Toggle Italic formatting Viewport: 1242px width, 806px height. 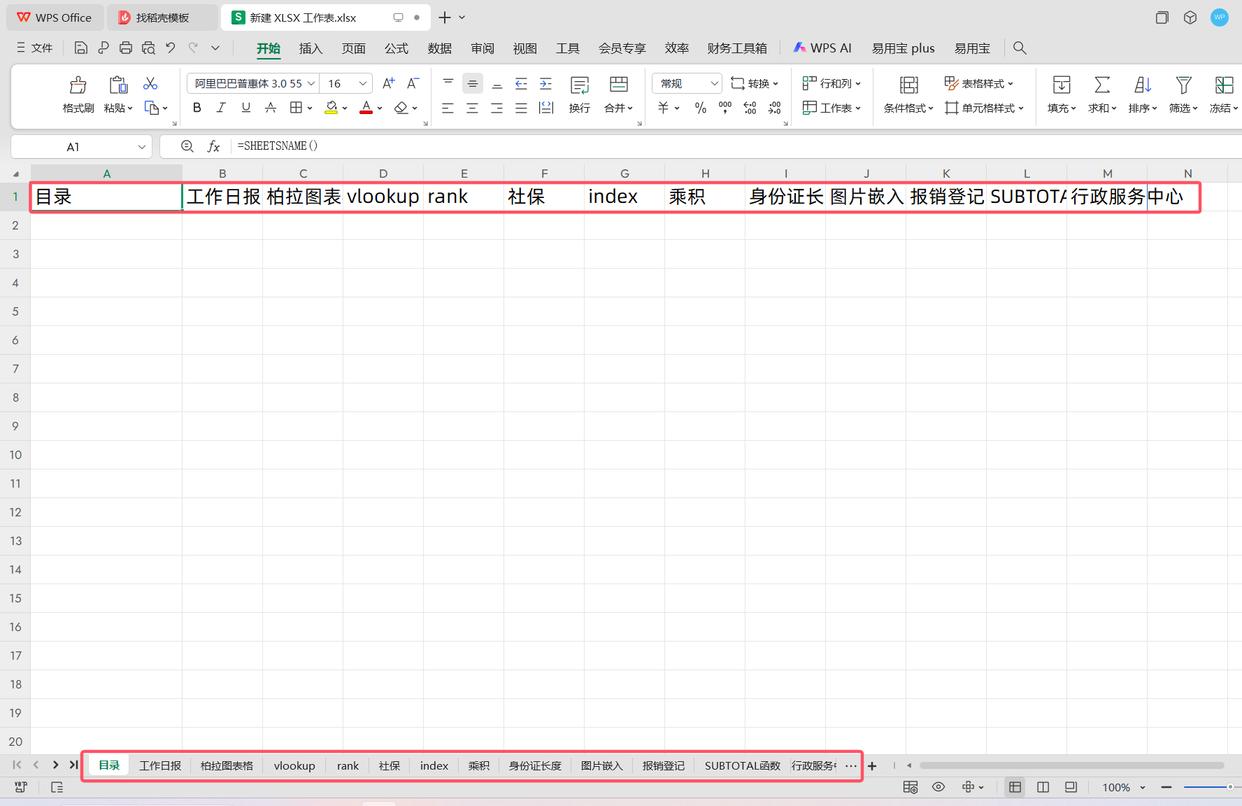coord(221,108)
